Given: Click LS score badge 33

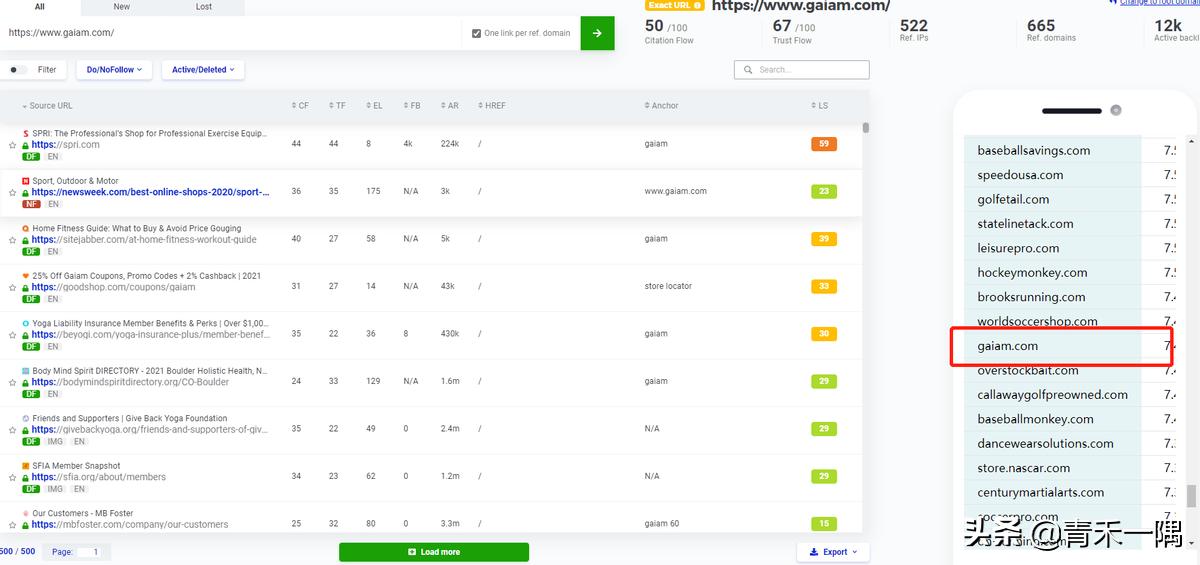Looking at the screenshot, I should (824, 286).
